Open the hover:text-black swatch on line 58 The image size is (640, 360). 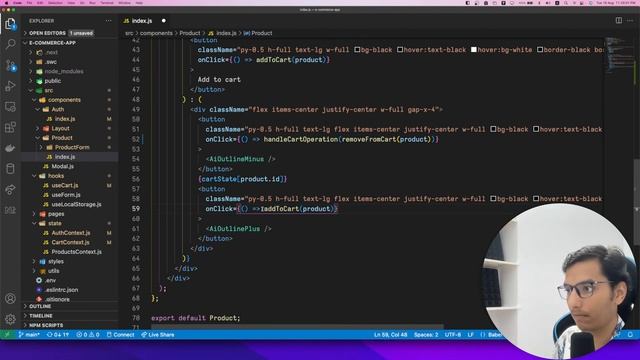[x=536, y=199]
